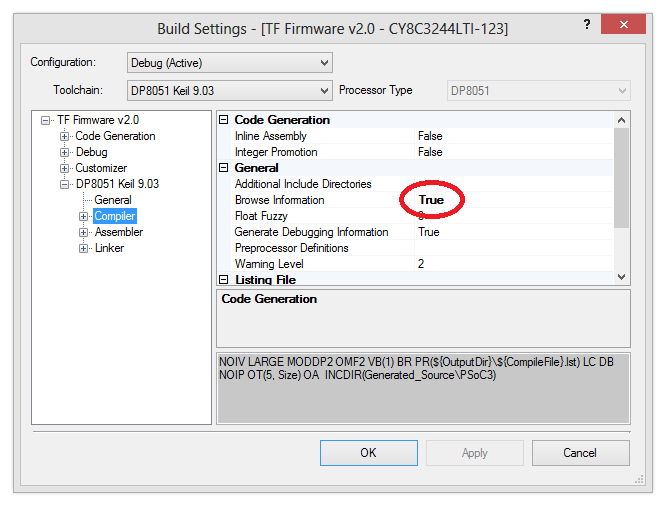Click the property grid scroll down arrow
The height and width of the screenshot is (505, 668).
pos(621,276)
